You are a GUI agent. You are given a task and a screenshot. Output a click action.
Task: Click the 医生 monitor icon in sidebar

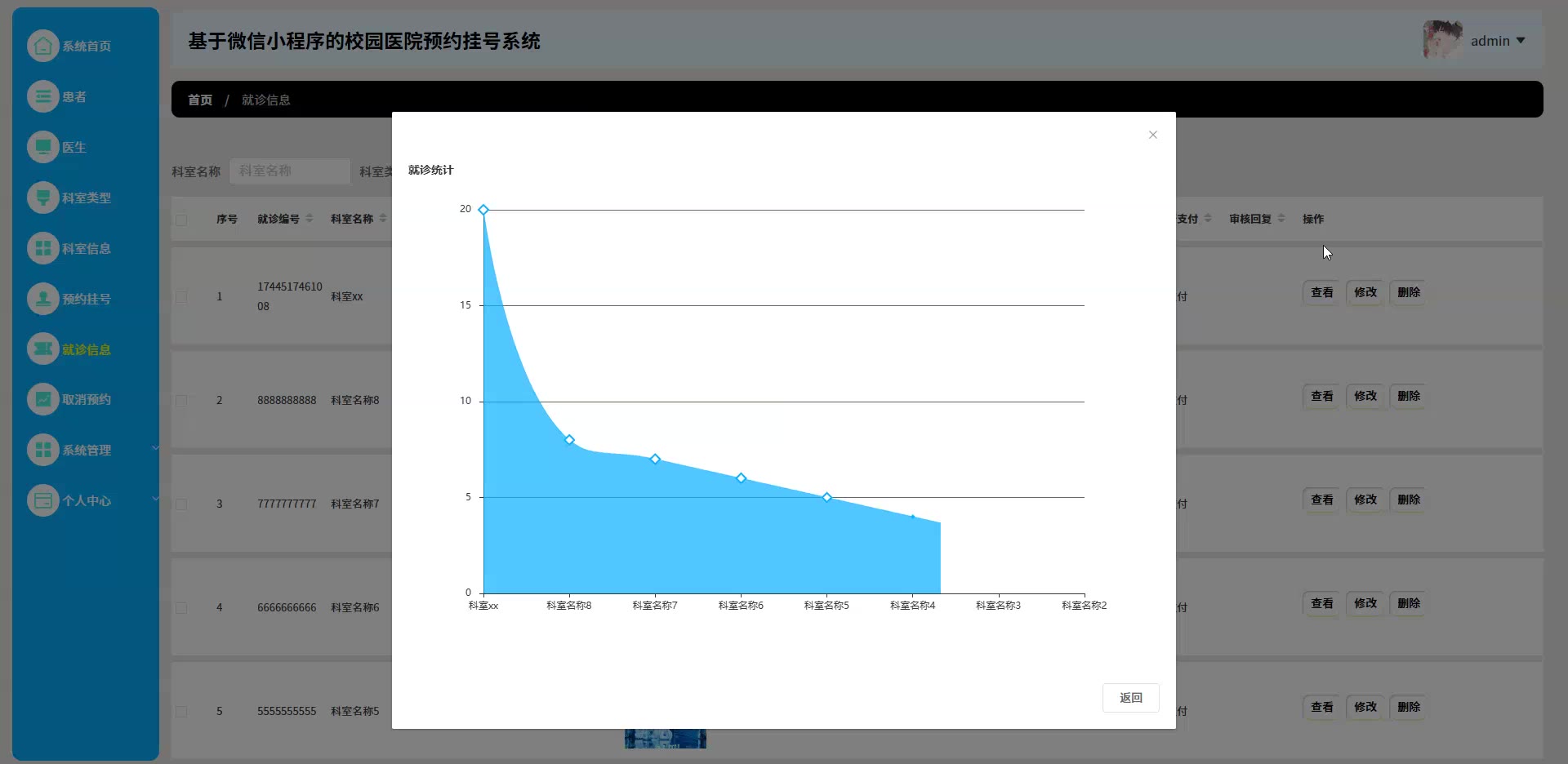(x=43, y=147)
